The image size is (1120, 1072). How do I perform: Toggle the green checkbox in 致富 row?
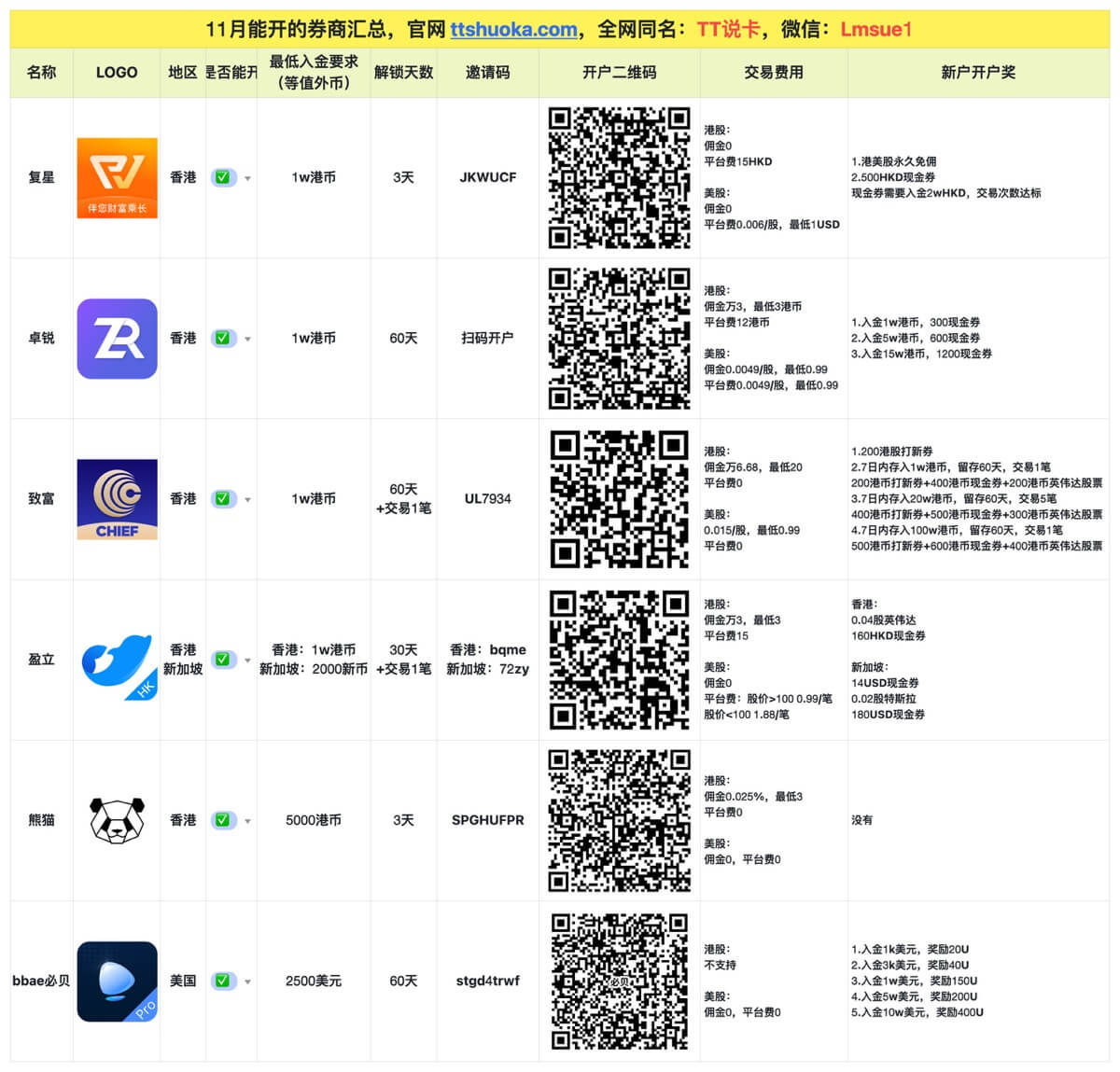point(222,499)
